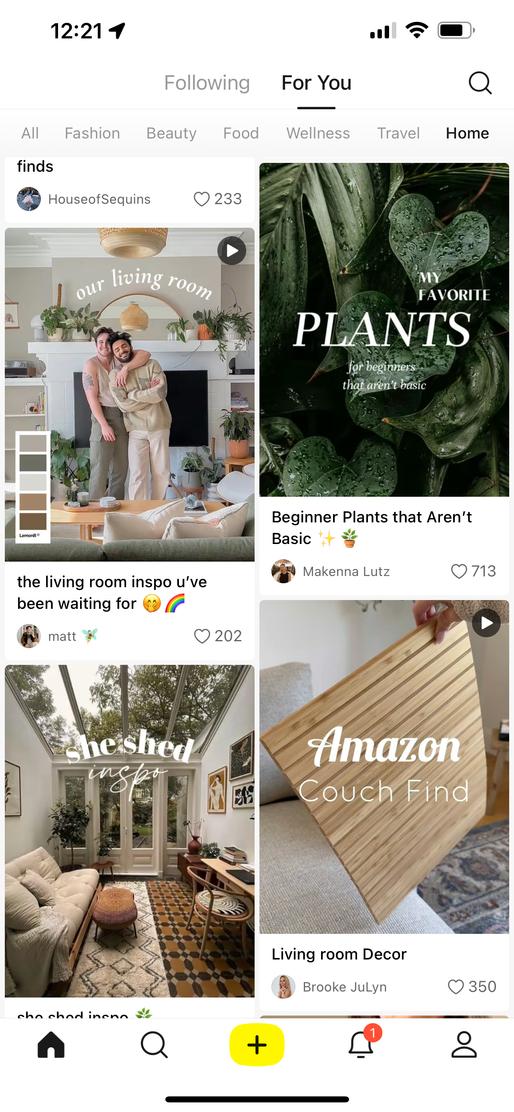Like matt's living room post heart
Viewport: 514px width, 1112px height.
click(x=202, y=636)
